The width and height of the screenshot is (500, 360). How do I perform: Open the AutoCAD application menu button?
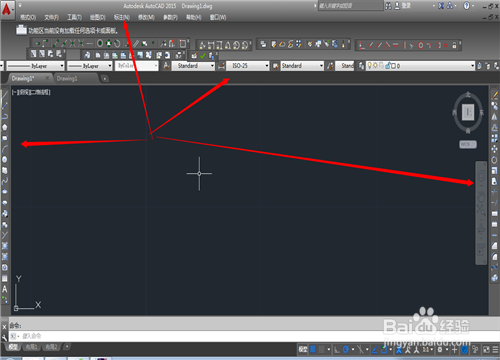pyautogui.click(x=7, y=9)
